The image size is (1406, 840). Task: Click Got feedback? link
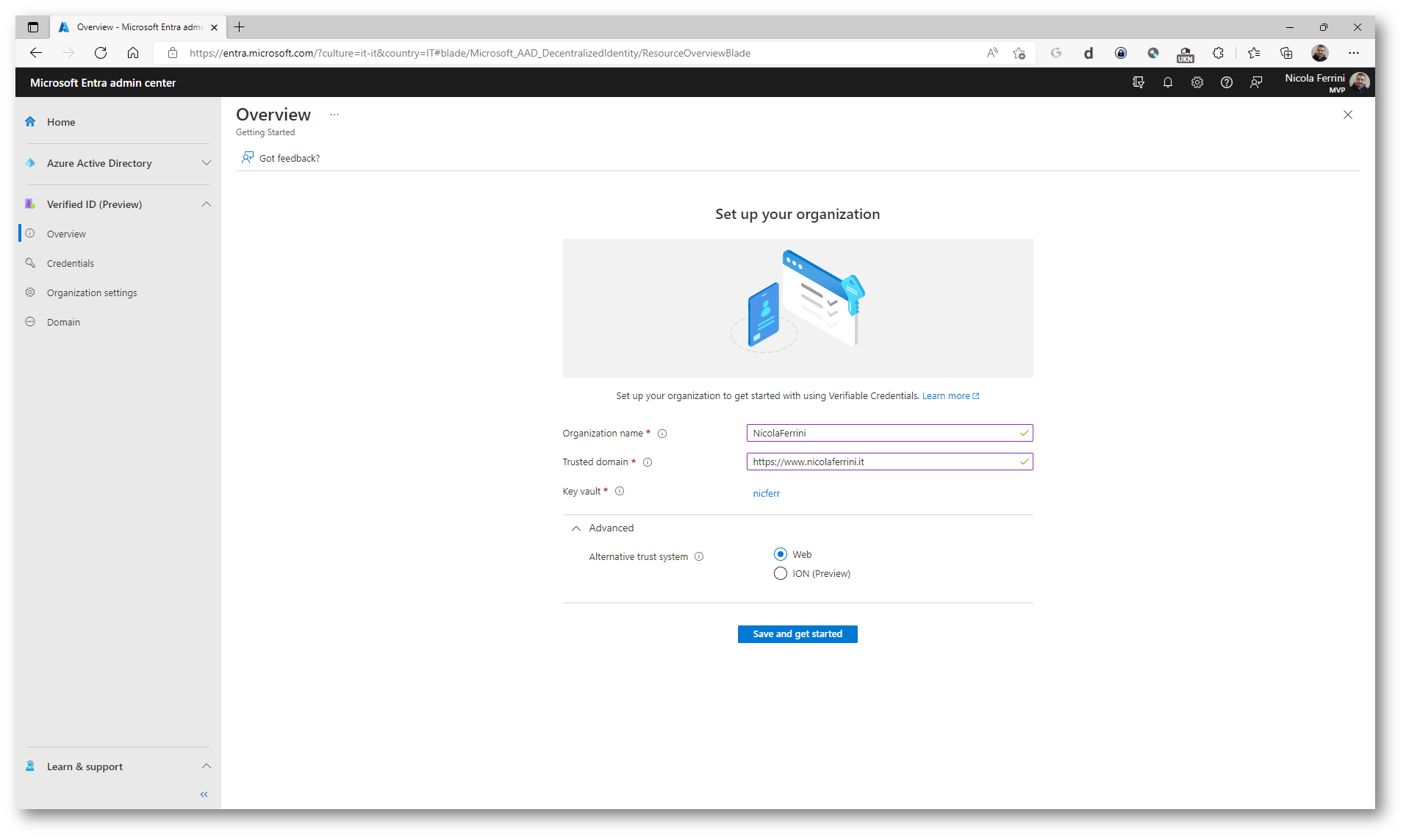pyautogui.click(x=281, y=158)
